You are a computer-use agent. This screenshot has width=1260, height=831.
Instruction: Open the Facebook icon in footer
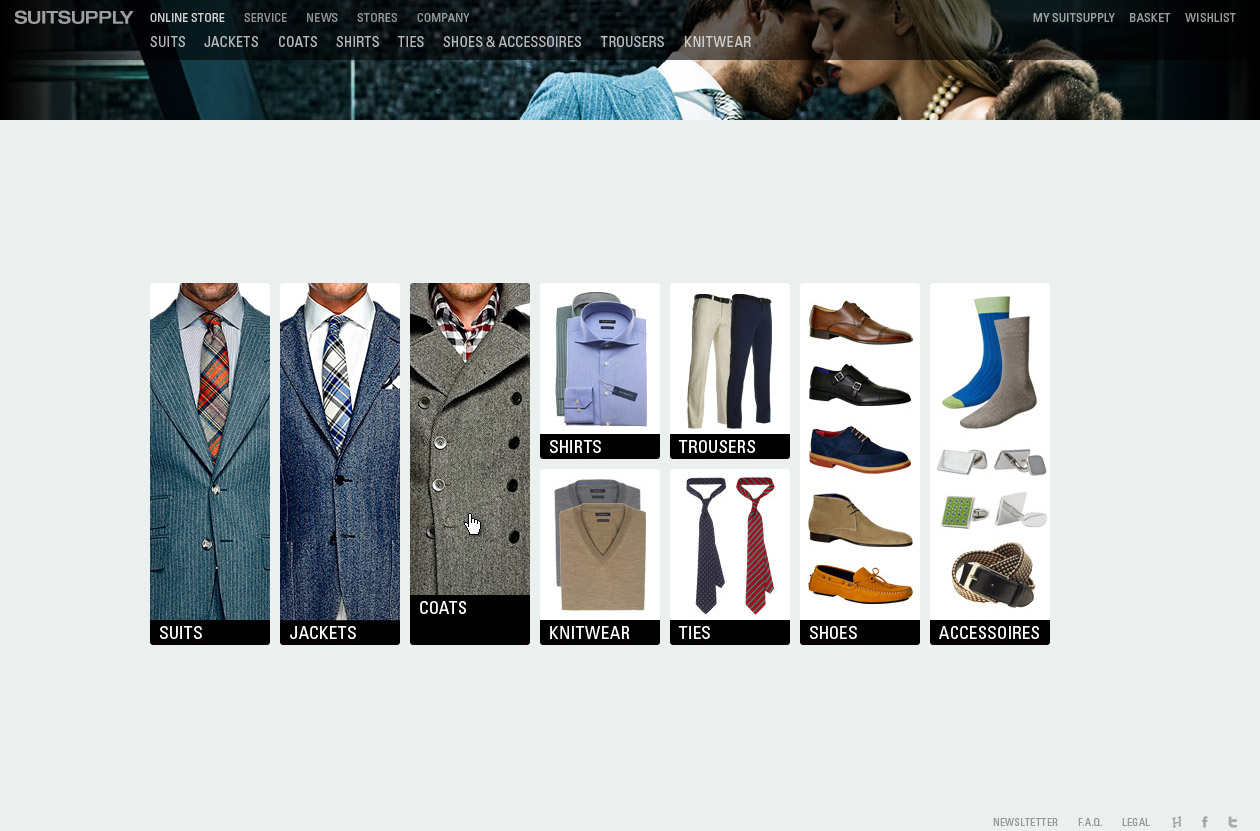click(1204, 822)
